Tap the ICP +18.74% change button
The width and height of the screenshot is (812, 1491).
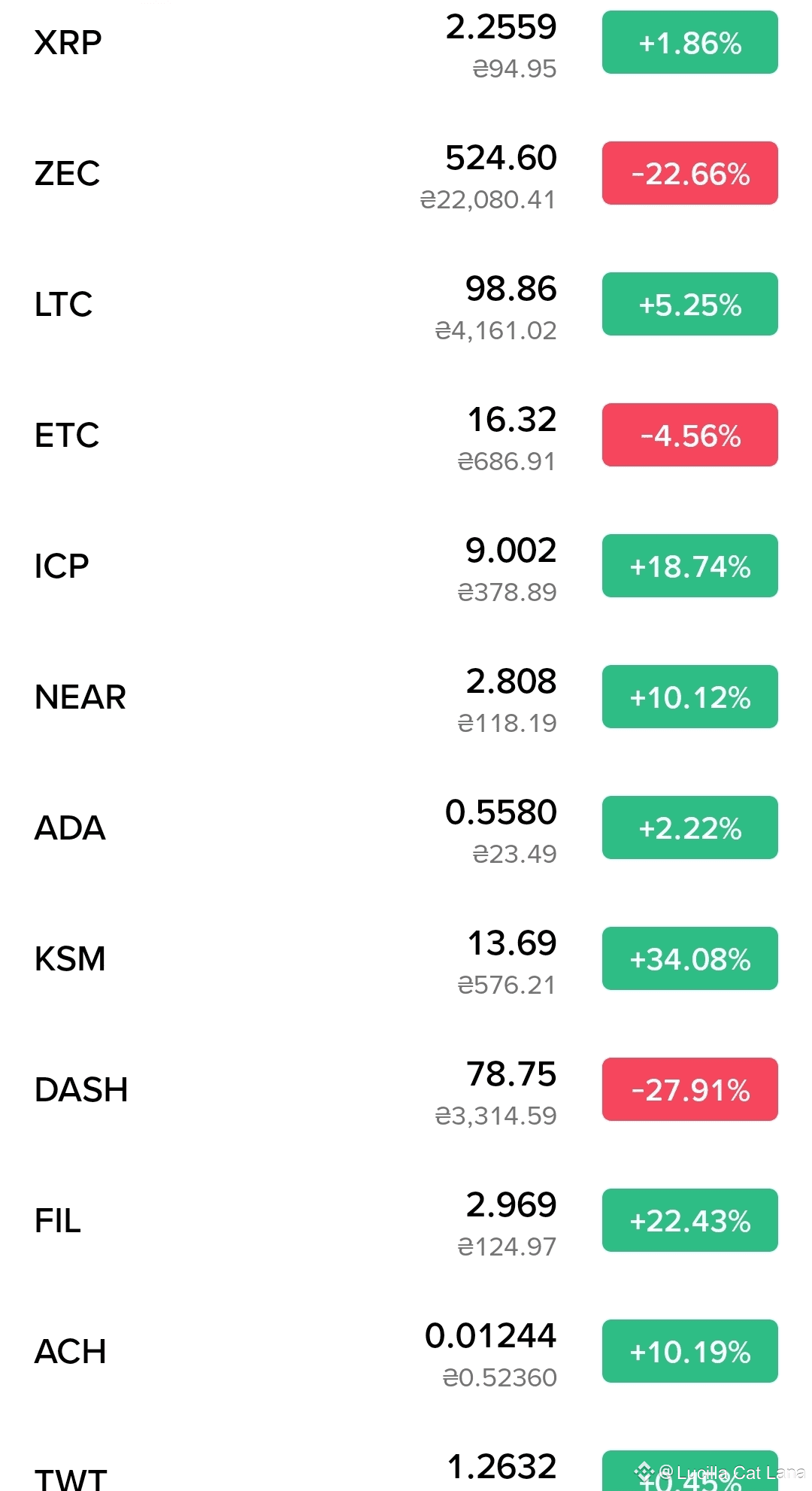[689, 566]
